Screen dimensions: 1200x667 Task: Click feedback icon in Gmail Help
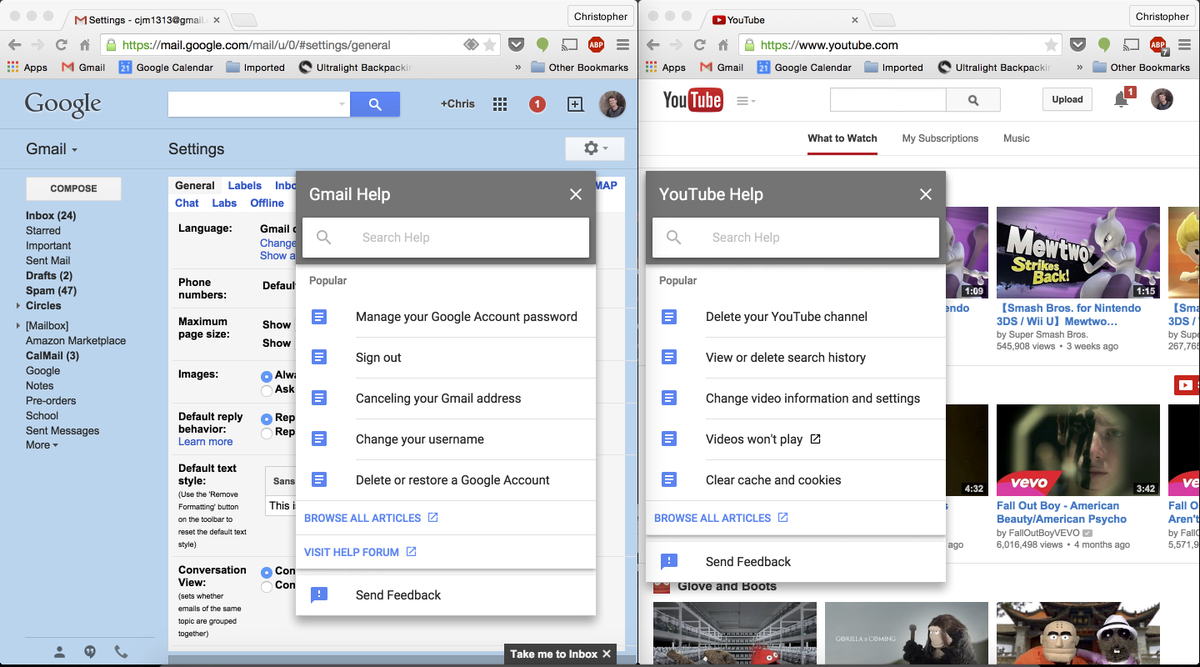(319, 595)
